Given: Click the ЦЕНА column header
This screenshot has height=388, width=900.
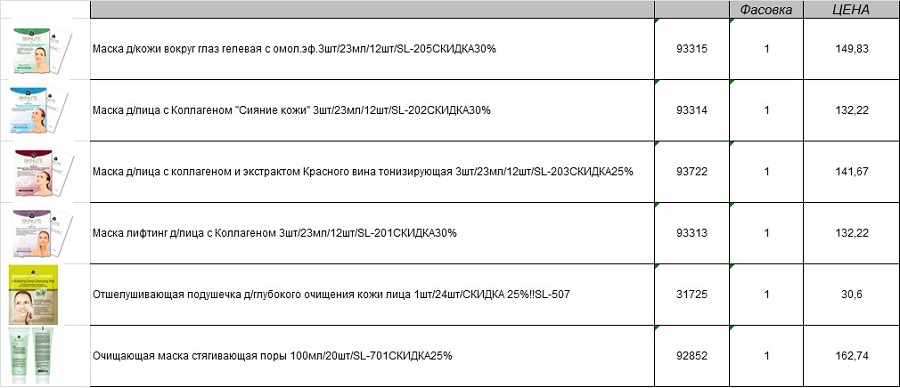Looking at the screenshot, I should pos(851,10).
